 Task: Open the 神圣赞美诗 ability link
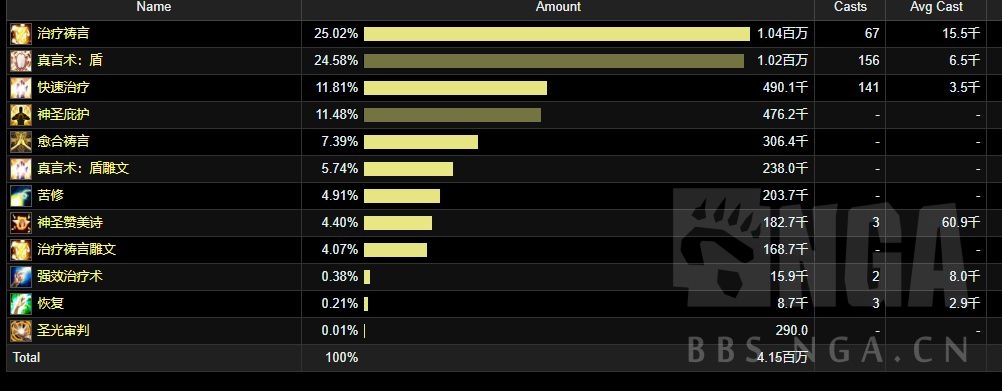[70, 222]
